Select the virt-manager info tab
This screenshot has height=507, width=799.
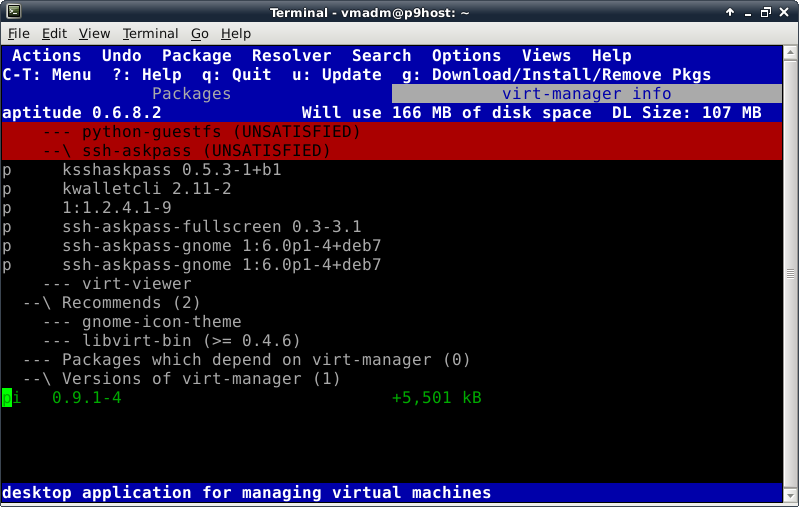tap(586, 94)
